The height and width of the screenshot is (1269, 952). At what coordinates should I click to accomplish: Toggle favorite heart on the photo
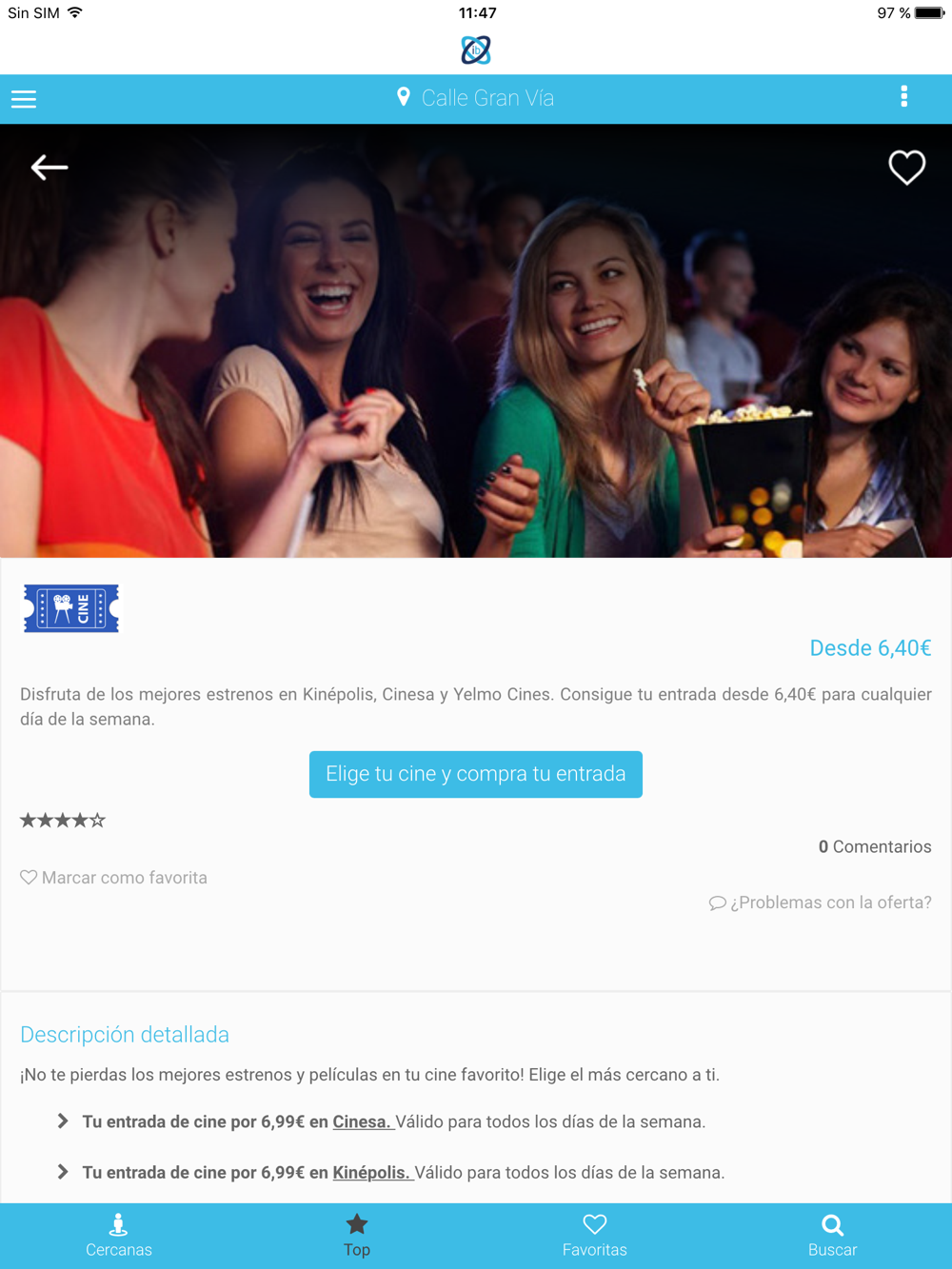coord(906,168)
